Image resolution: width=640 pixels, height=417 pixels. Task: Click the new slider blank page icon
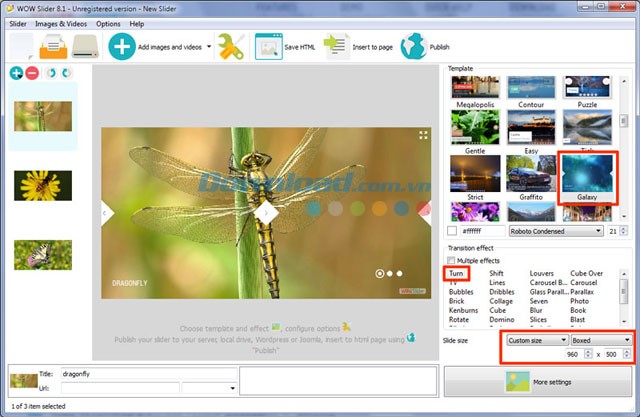tap(20, 46)
